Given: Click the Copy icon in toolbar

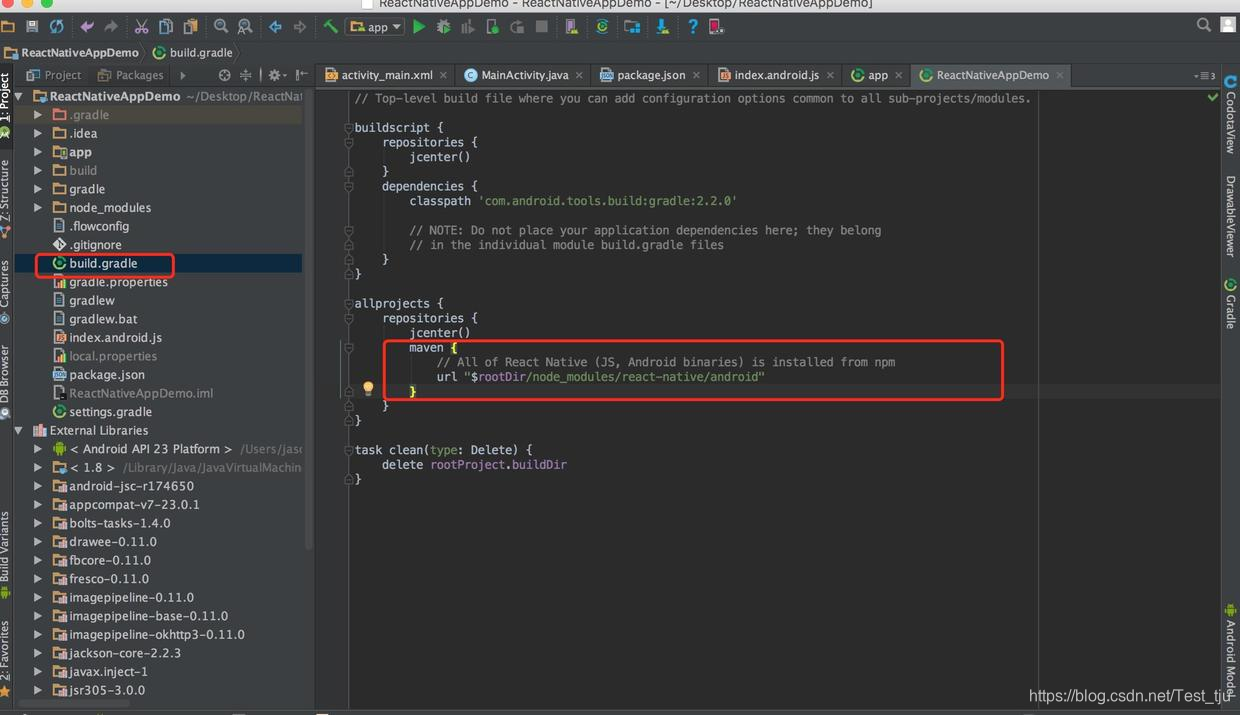Looking at the screenshot, I should pyautogui.click(x=166, y=26).
